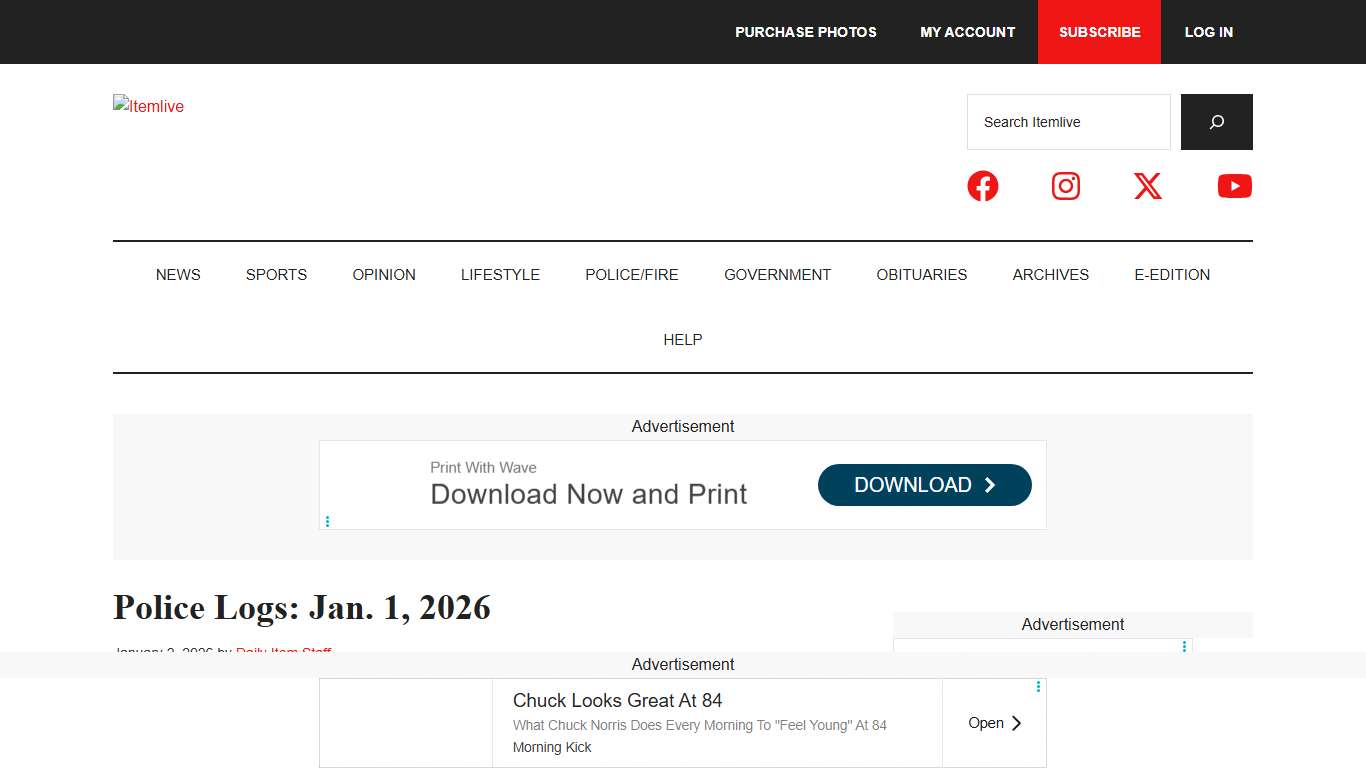Navigate to the E-Edition menu item
1366x768 pixels.
1171,275
